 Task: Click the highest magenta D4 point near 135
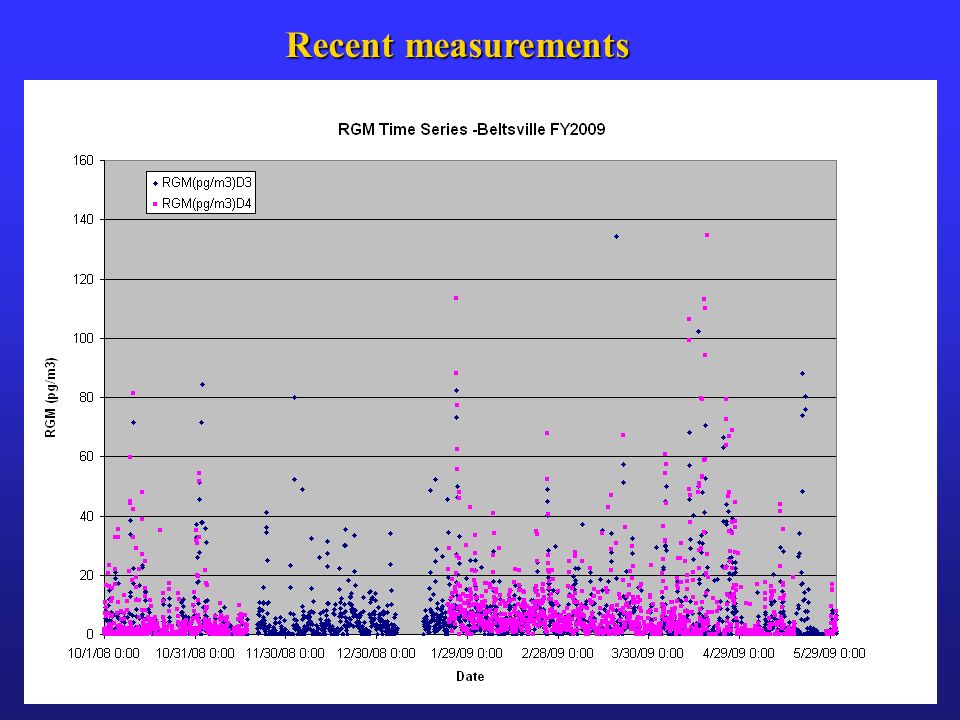tap(707, 234)
